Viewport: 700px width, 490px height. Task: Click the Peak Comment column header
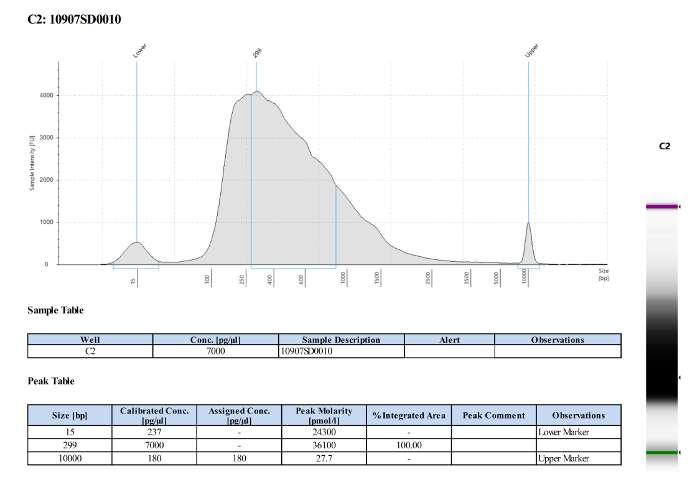coord(494,415)
